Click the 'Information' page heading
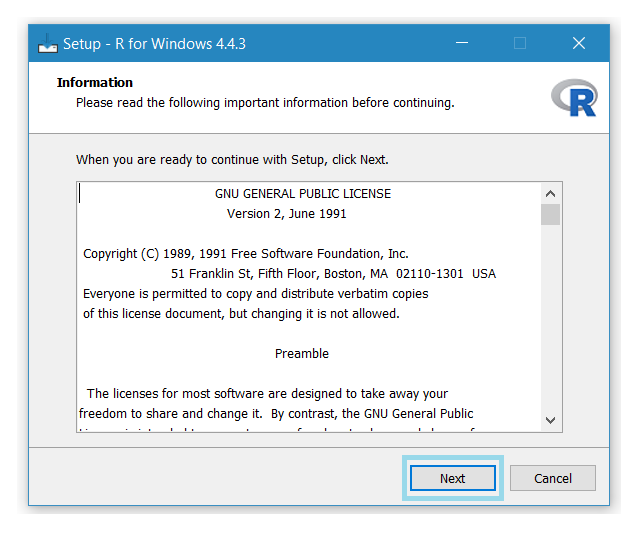Screen dimensions: 641x536 click(95, 83)
